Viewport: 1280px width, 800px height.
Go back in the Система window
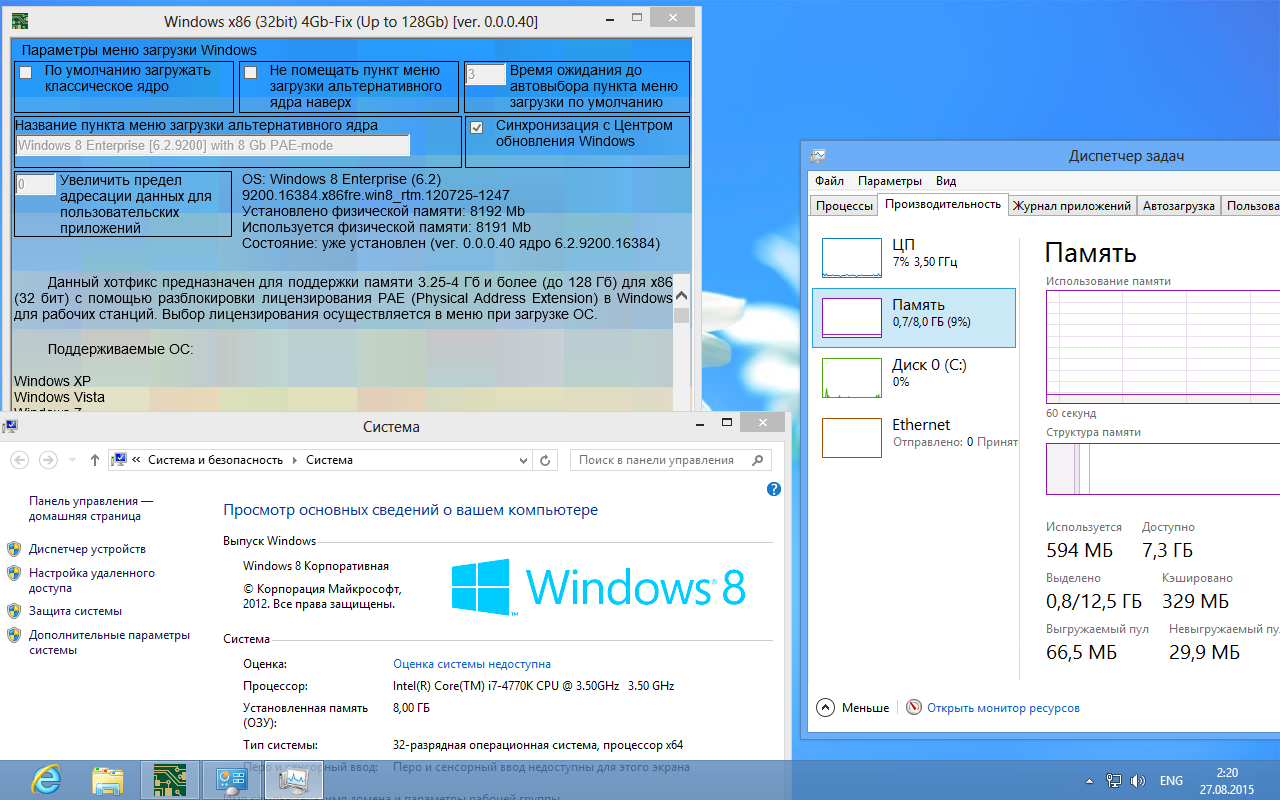point(19,460)
